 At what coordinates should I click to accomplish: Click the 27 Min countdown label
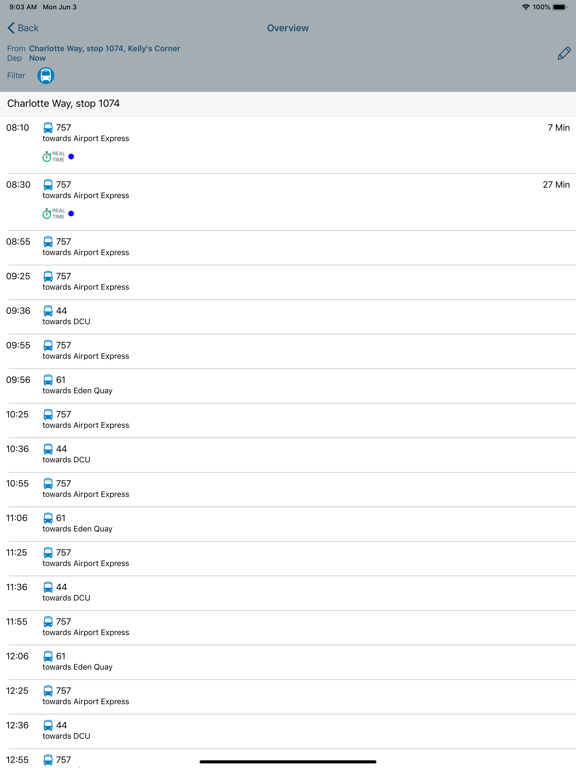point(556,185)
